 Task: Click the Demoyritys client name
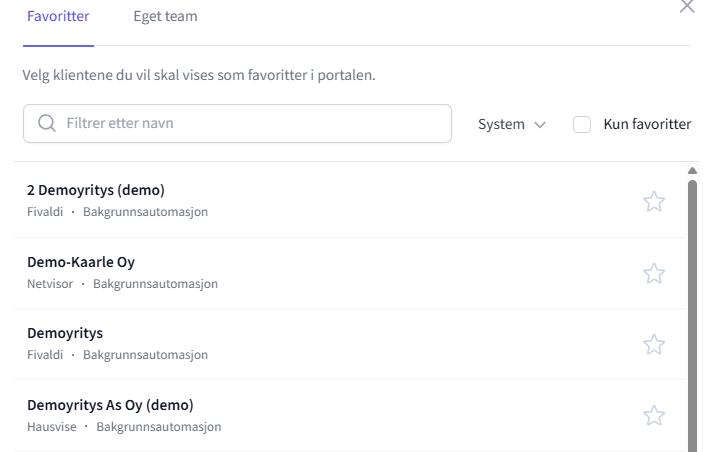coord(65,333)
